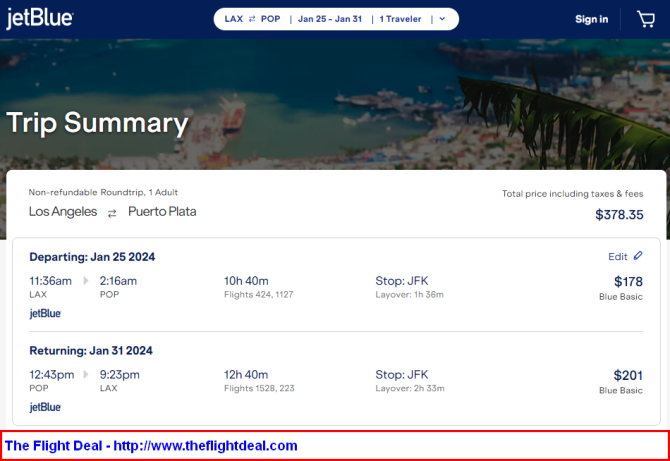Click the 11:36am departure time
The image size is (670, 461).
[50, 281]
